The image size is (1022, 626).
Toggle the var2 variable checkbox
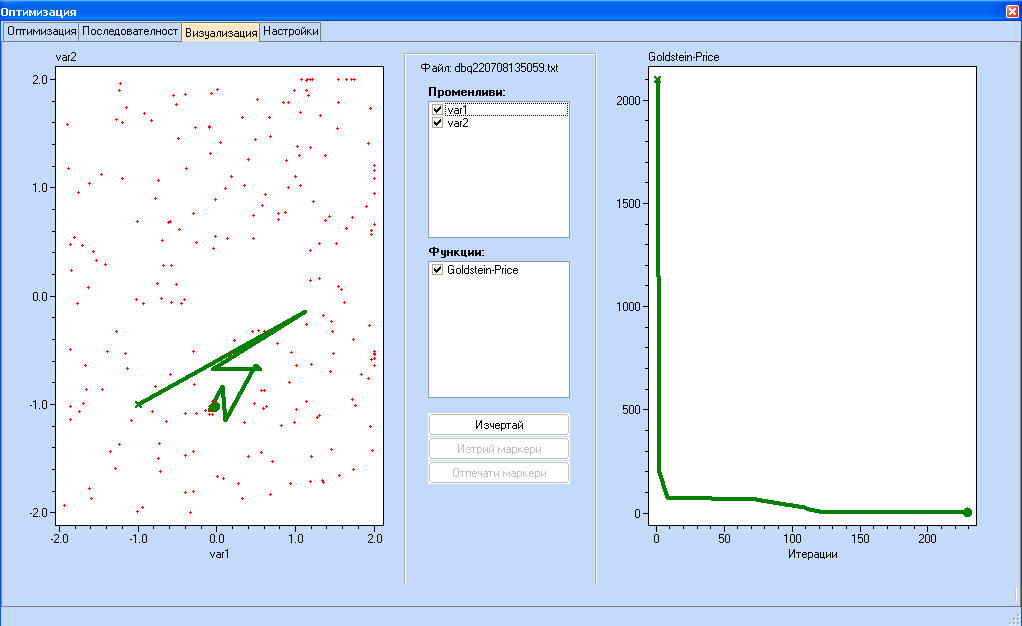437,123
